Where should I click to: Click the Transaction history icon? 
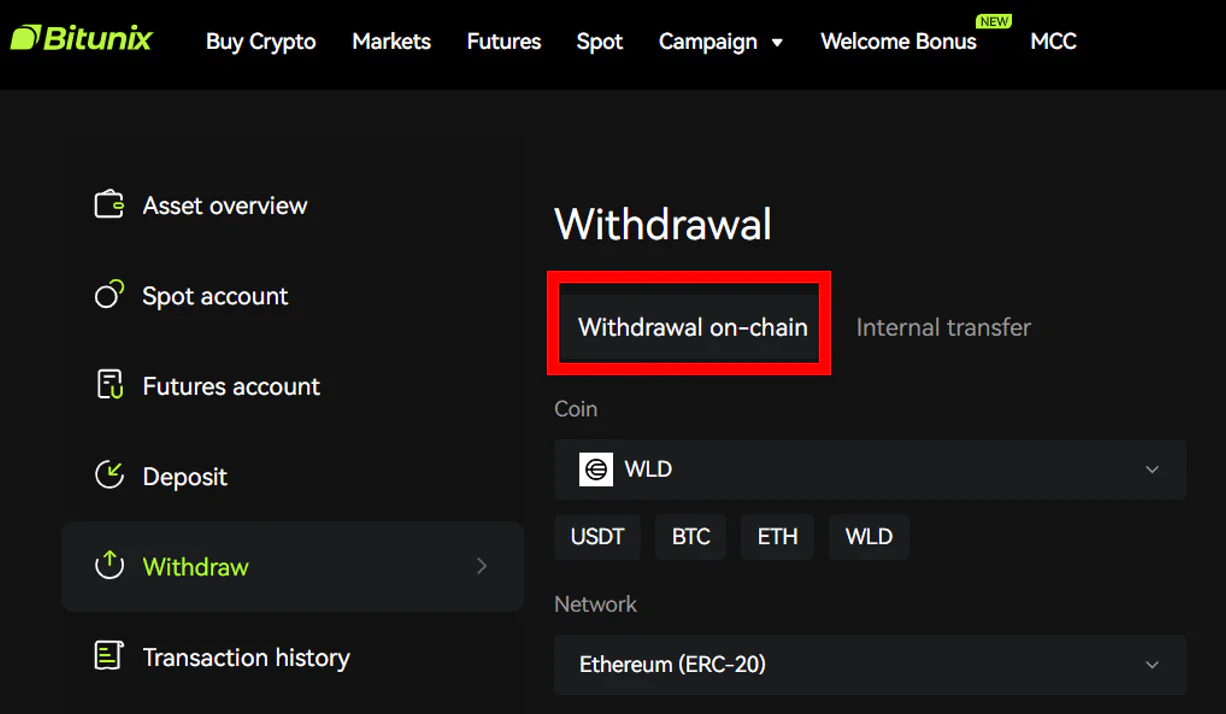109,656
